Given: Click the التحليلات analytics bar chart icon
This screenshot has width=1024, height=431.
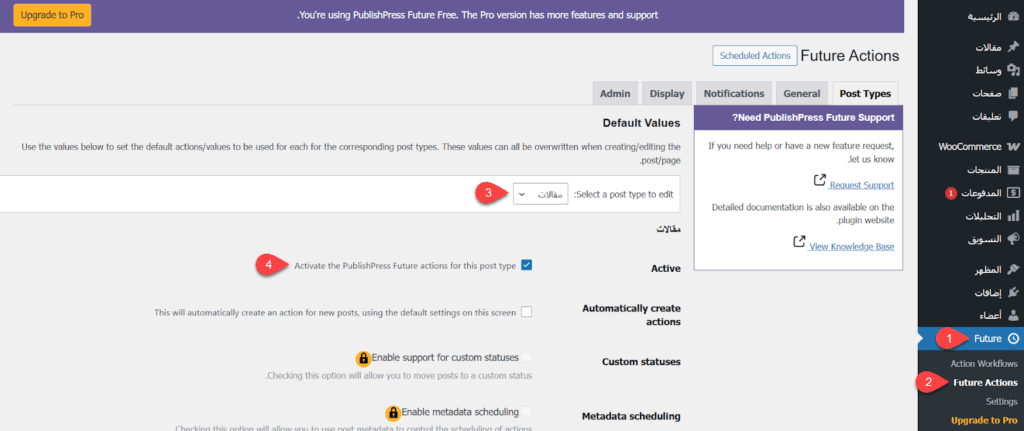Looking at the screenshot, I should click(1013, 216).
